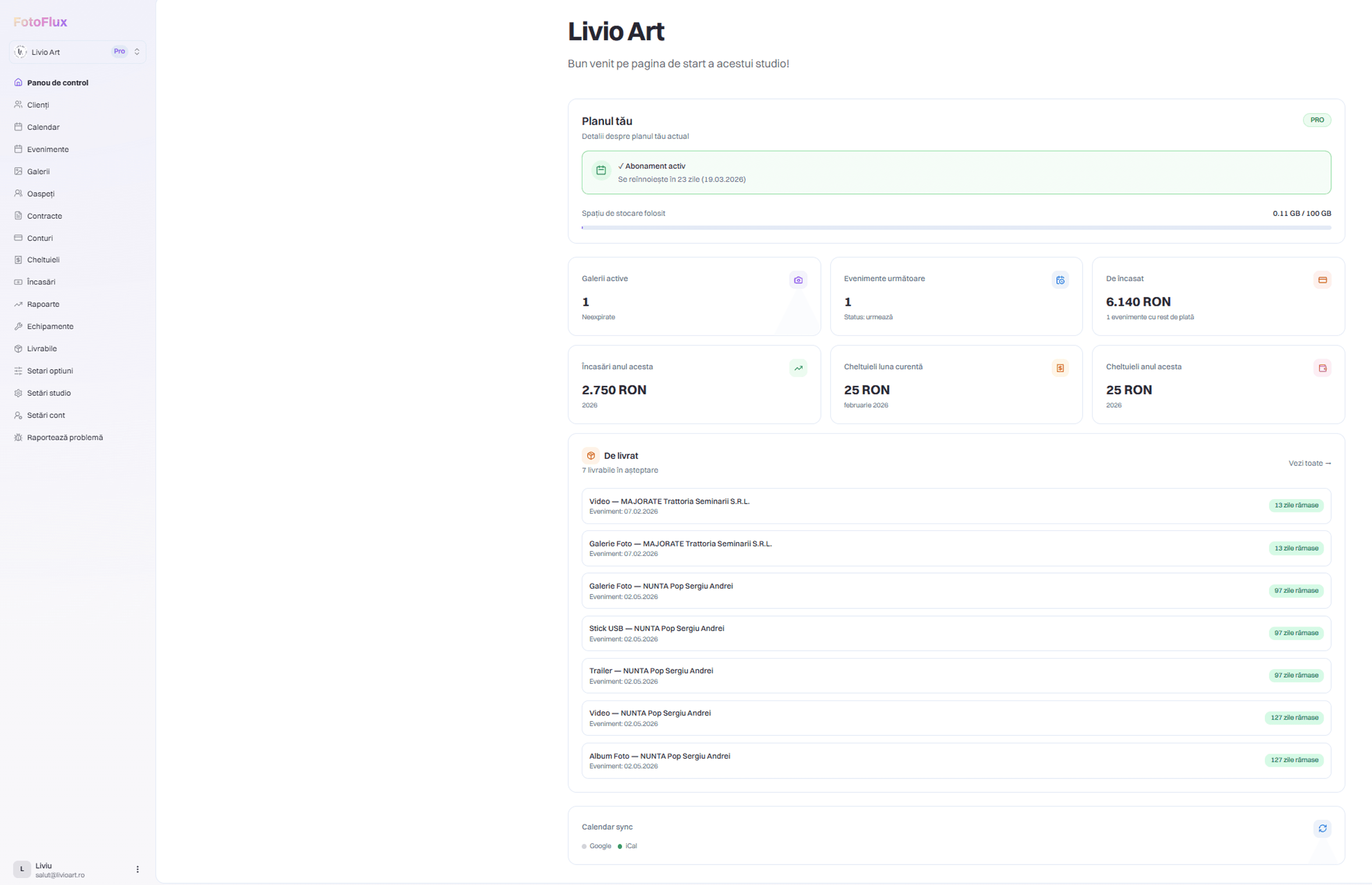This screenshot has height=885, width=1372.
Task: Click the calendar icon in Evenimente următoare card
Action: coord(1060,280)
